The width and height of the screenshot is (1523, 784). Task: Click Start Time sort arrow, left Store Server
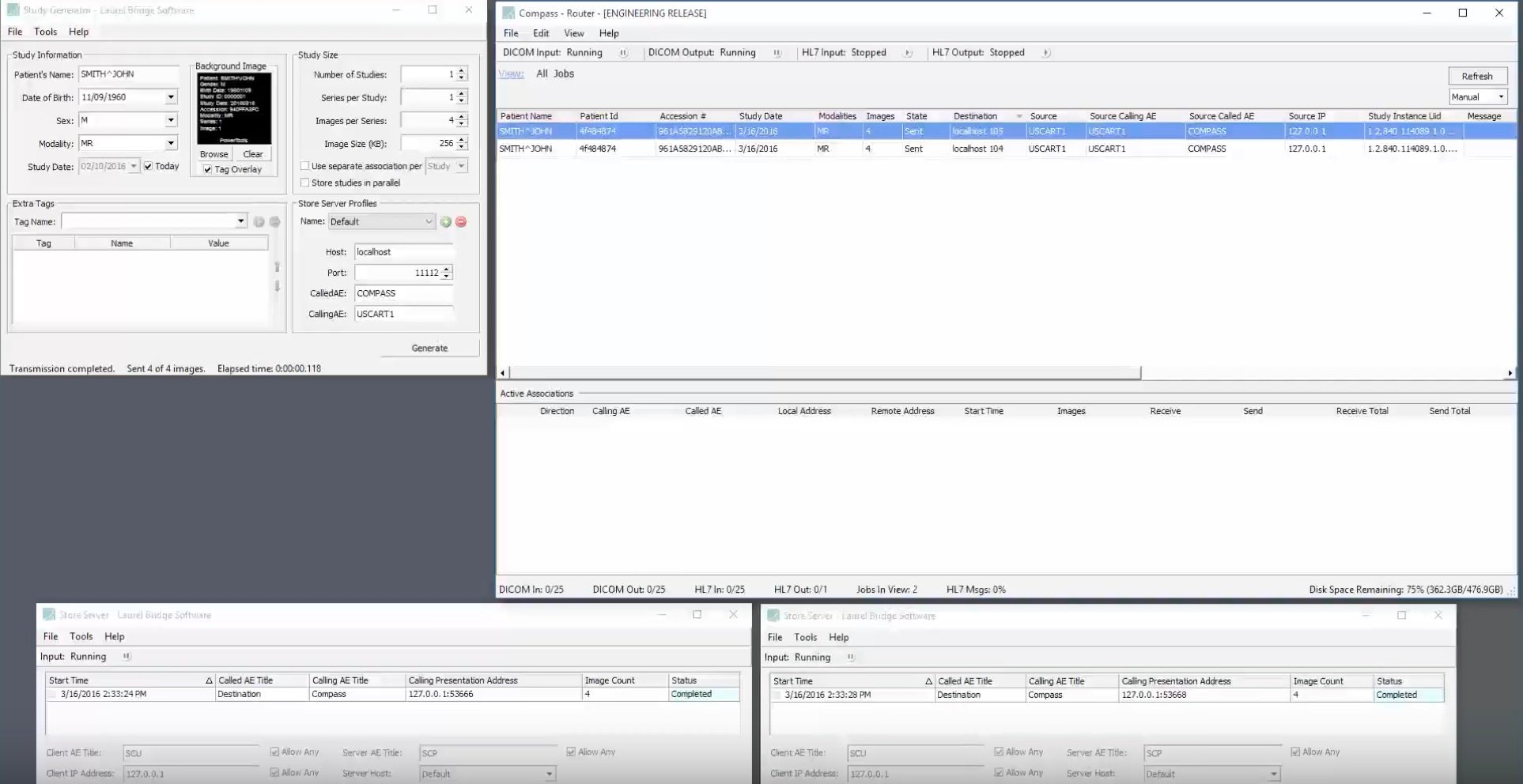click(209, 680)
